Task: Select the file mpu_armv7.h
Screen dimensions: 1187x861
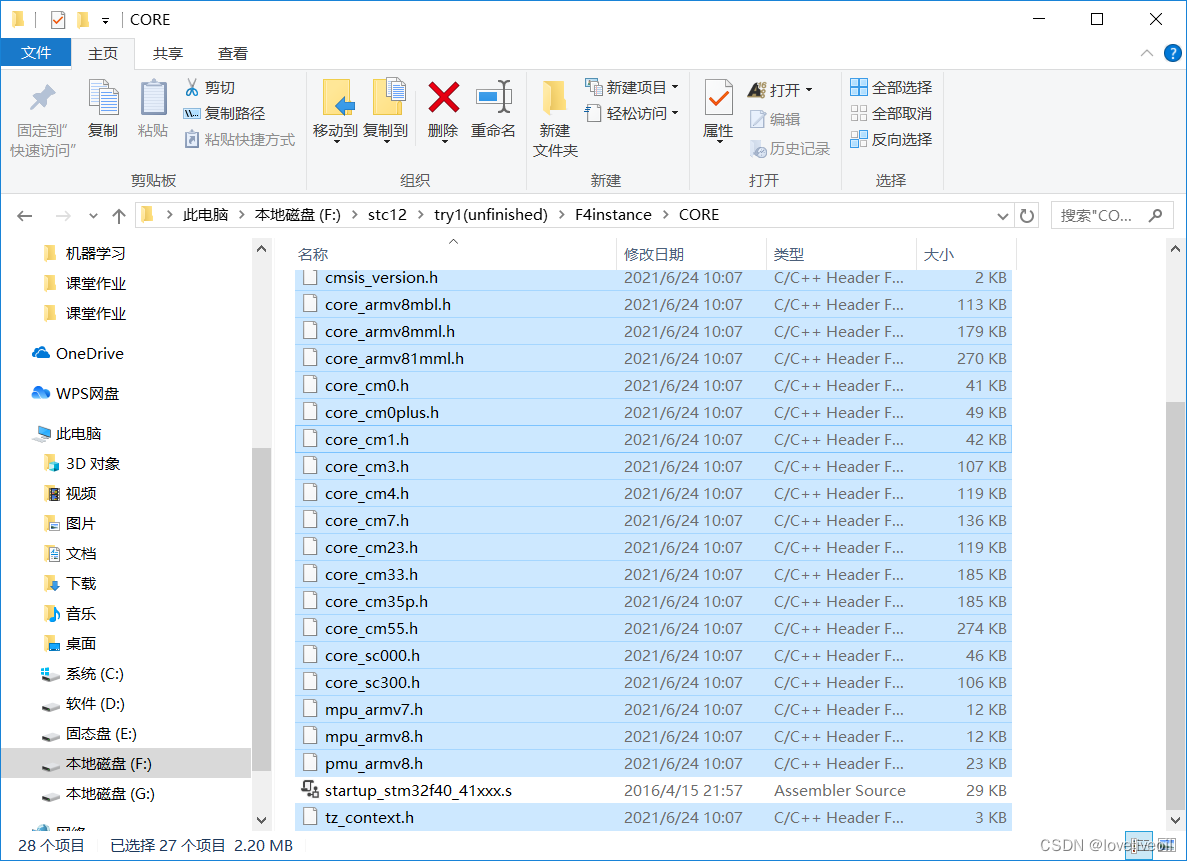Action: 653,710
